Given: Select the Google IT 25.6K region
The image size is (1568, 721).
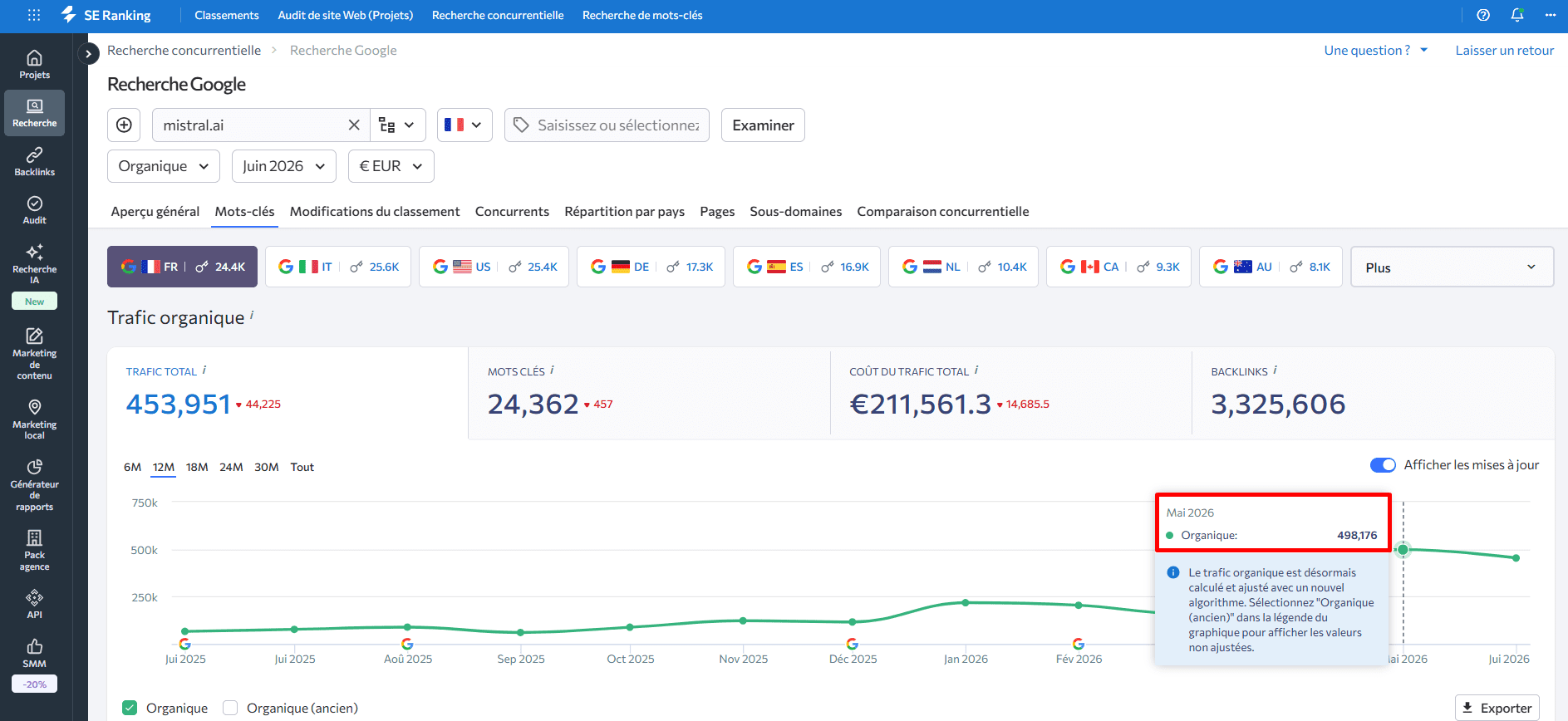Looking at the screenshot, I should (x=338, y=267).
